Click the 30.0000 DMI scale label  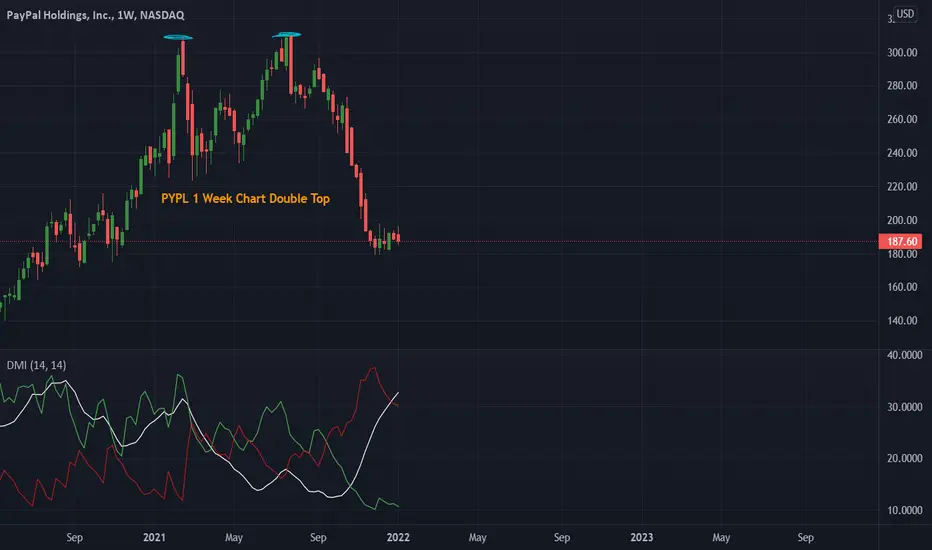pyautogui.click(x=904, y=407)
